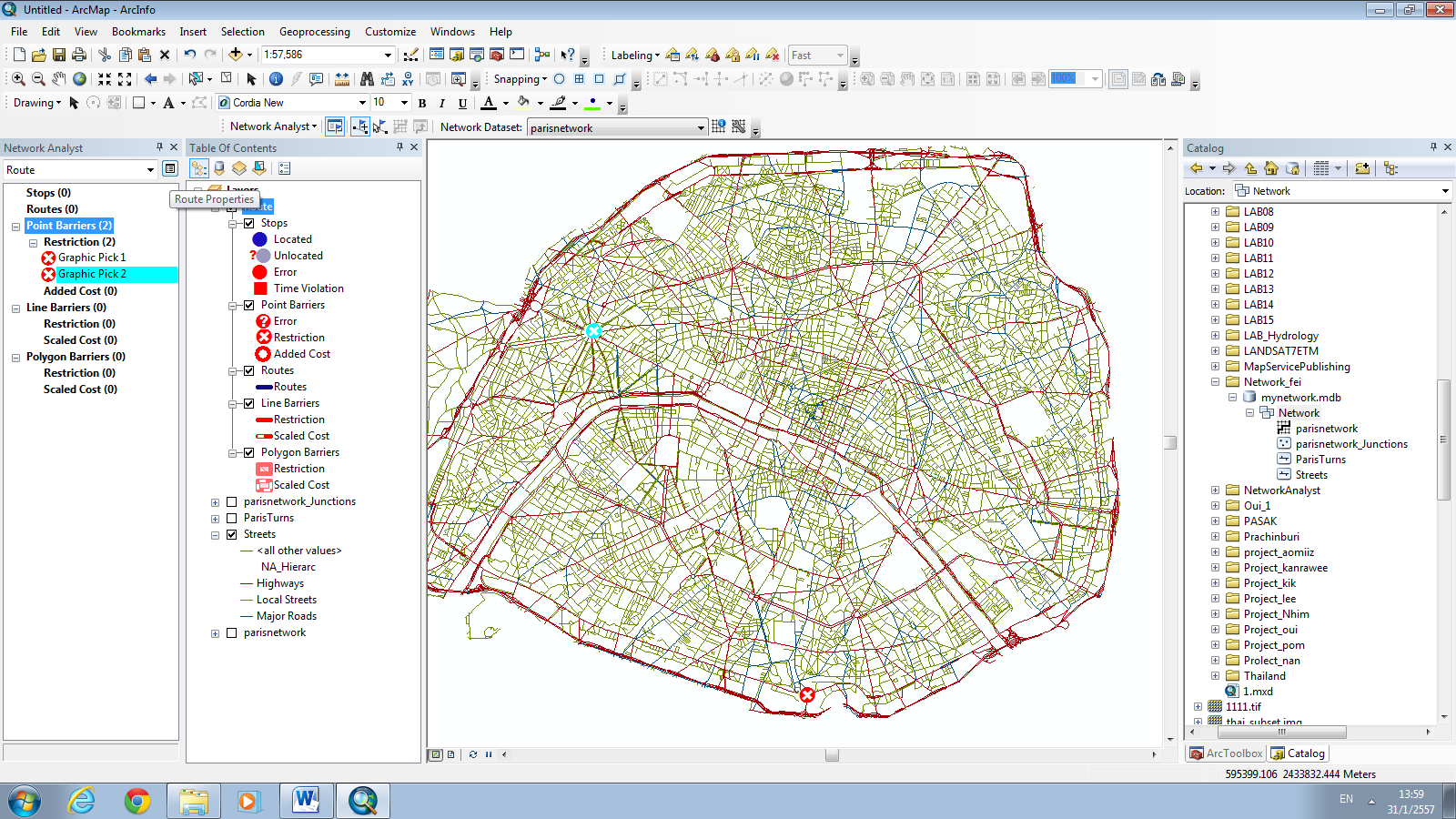Check the ParisTurns layer
The image size is (1456, 819).
pos(233,518)
